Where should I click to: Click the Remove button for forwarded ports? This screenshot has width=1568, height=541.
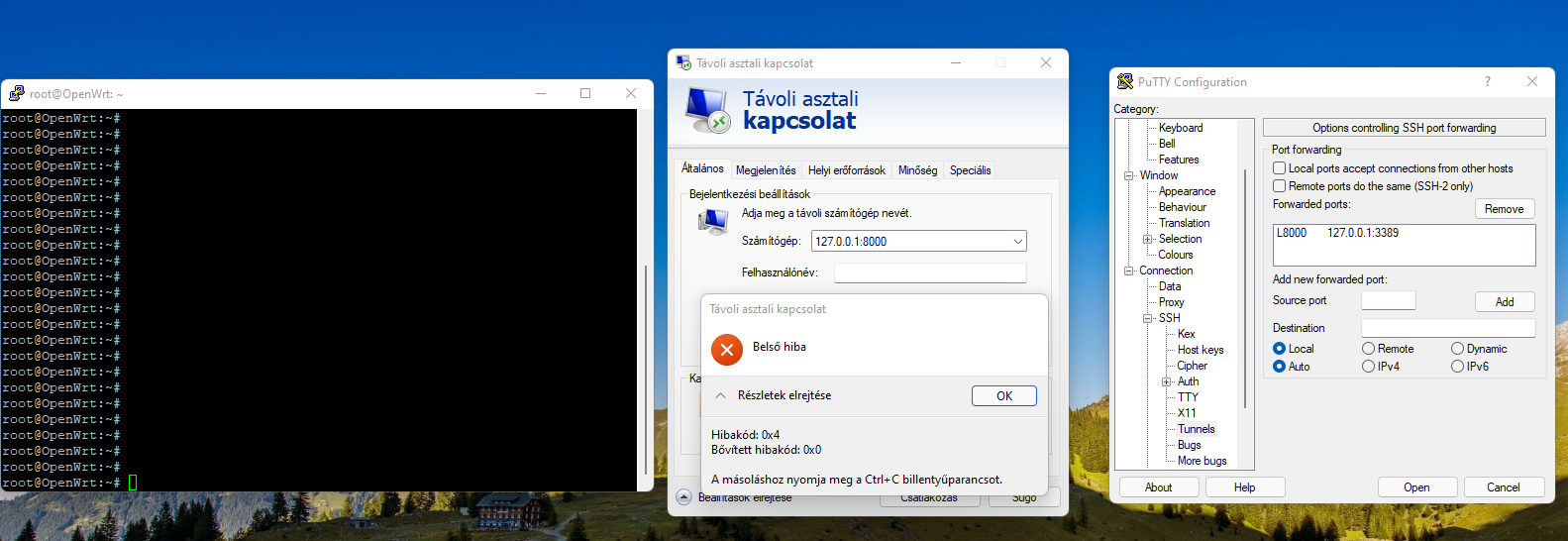point(1505,209)
